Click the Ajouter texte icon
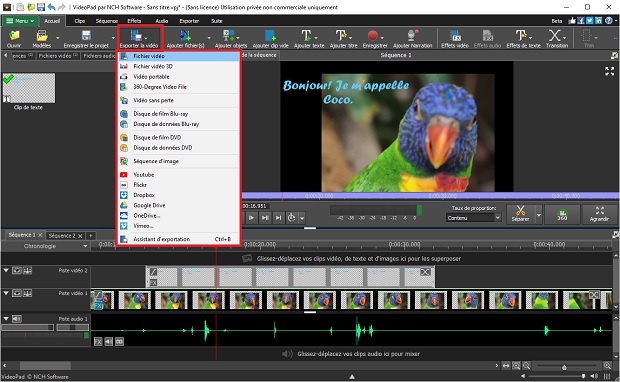The image size is (620, 382). click(x=306, y=36)
